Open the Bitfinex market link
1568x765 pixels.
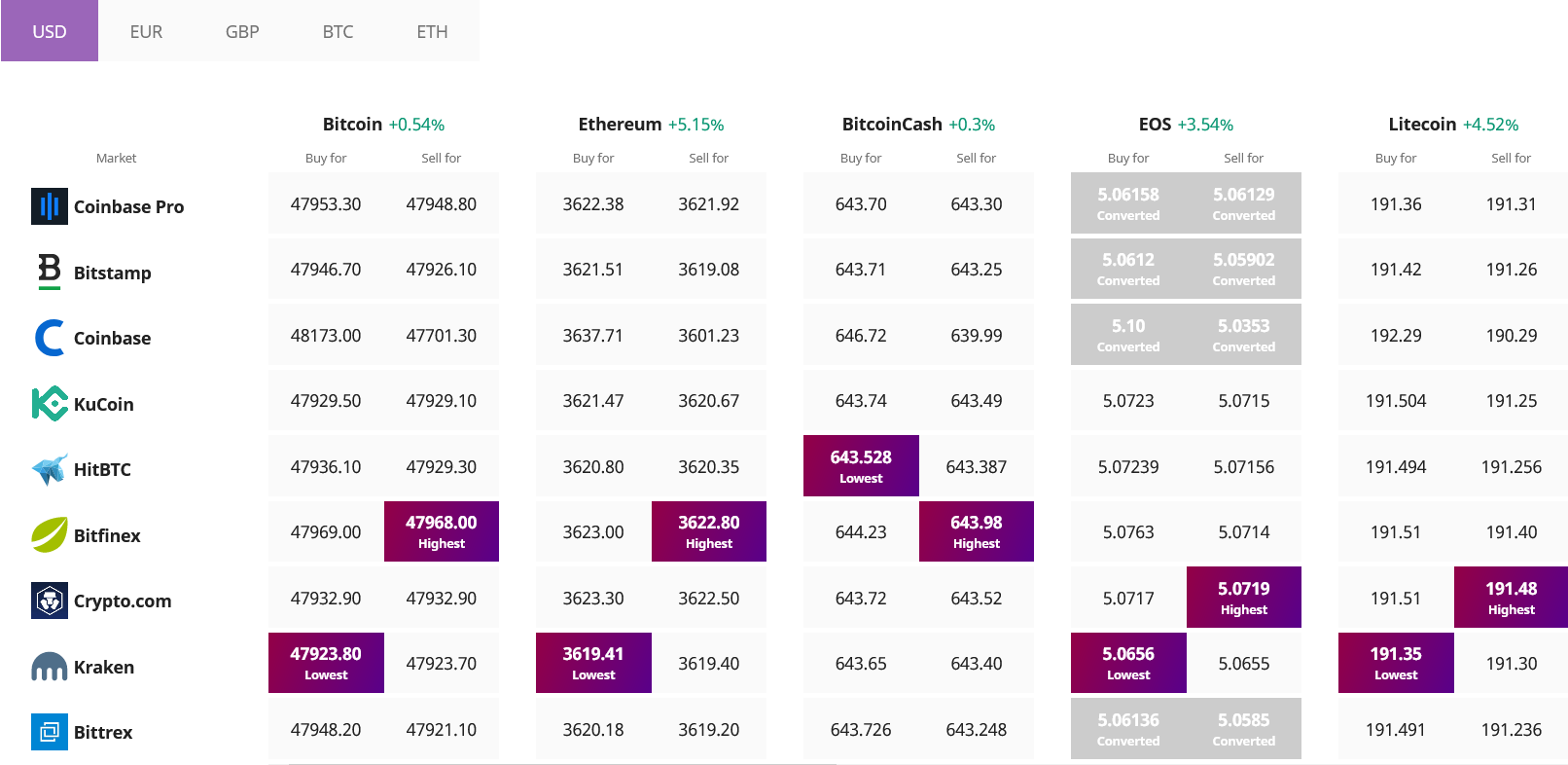click(x=107, y=535)
